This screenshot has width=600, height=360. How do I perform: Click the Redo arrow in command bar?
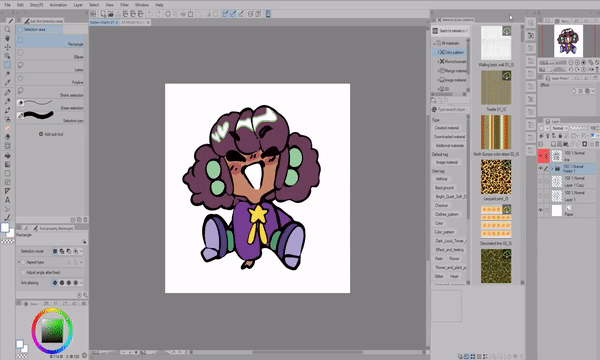tap(158, 14)
